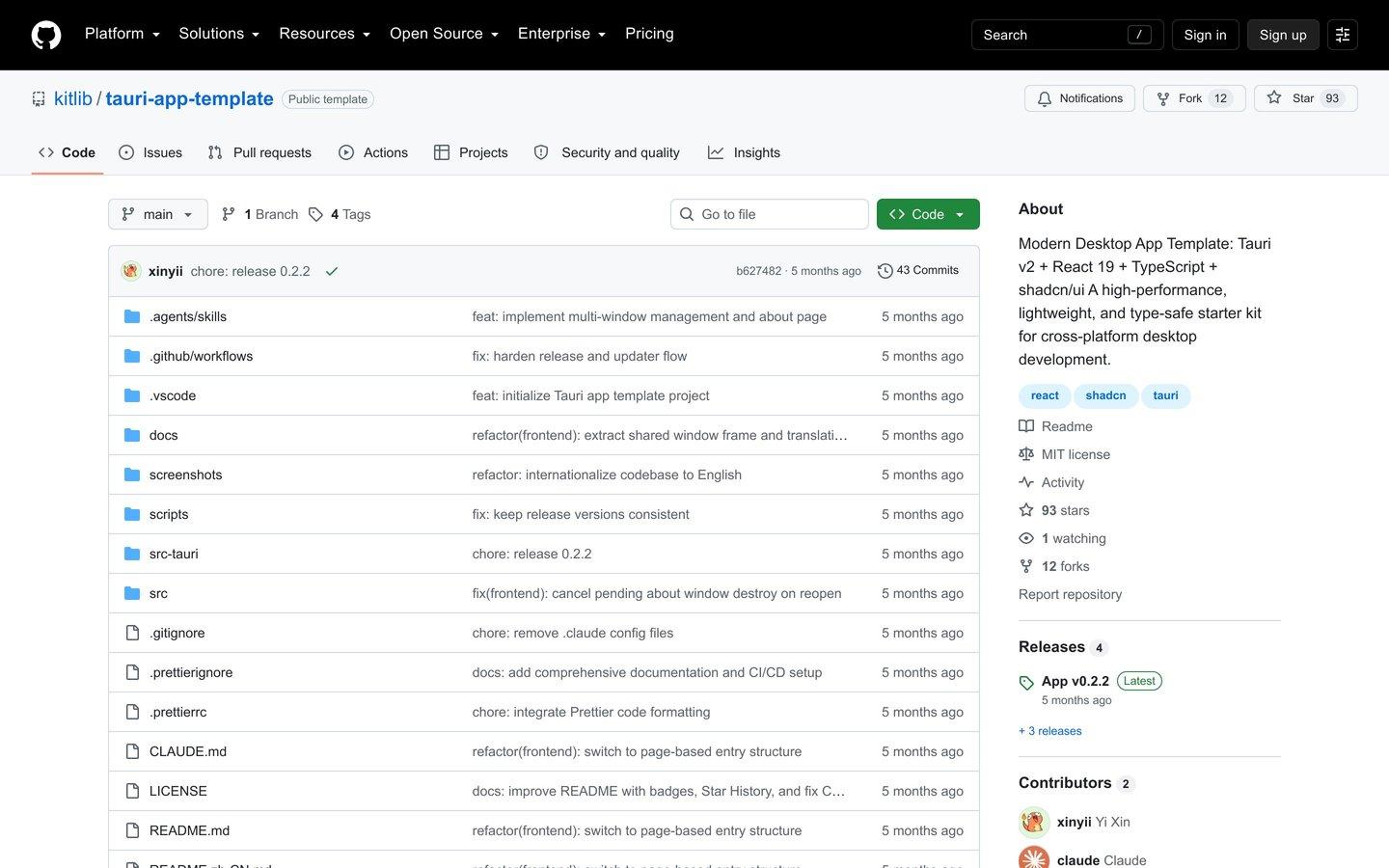Select the Code tab
1389x868 pixels.
pos(67,152)
